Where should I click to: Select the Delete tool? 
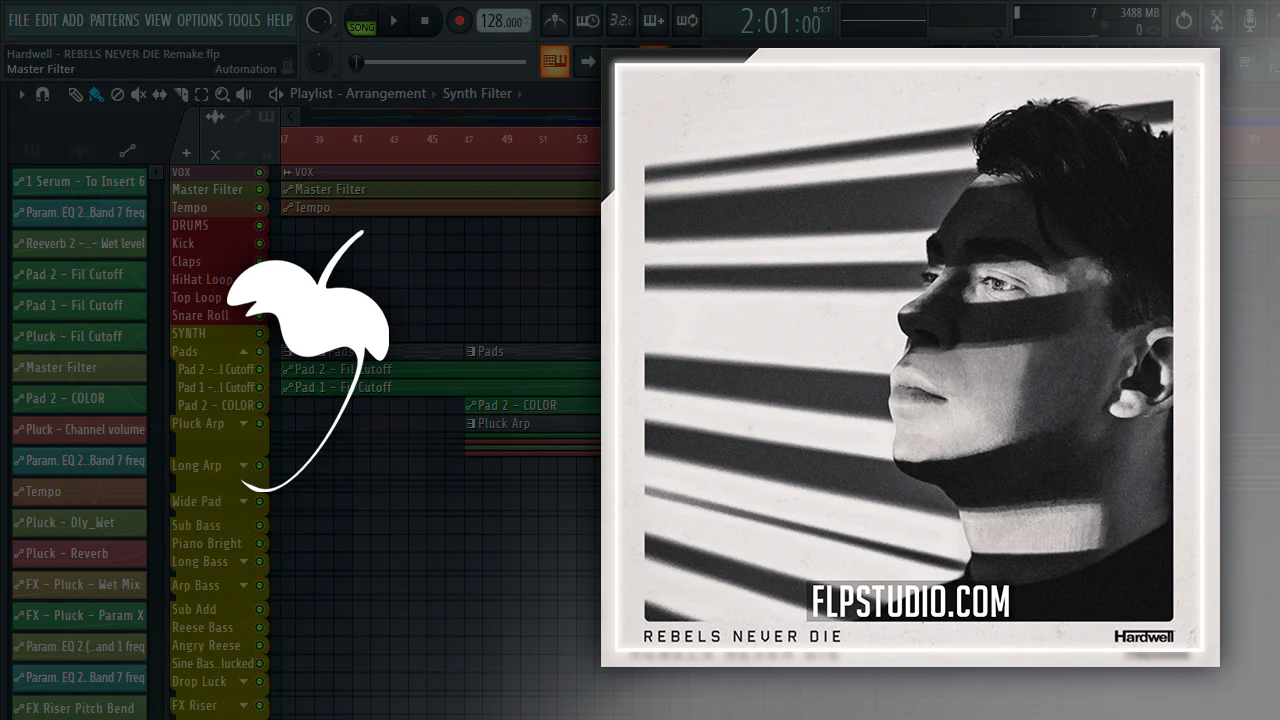coord(117,94)
